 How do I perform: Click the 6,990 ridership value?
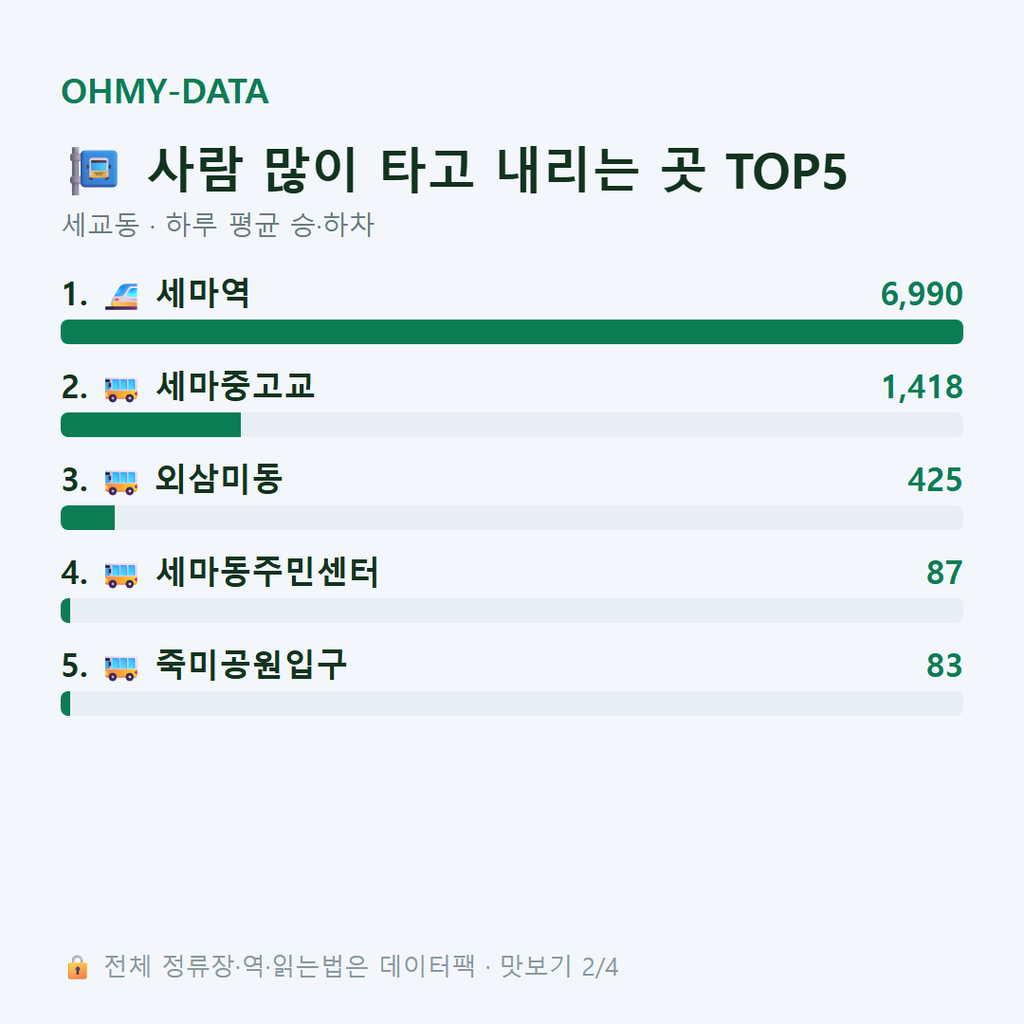click(x=921, y=294)
